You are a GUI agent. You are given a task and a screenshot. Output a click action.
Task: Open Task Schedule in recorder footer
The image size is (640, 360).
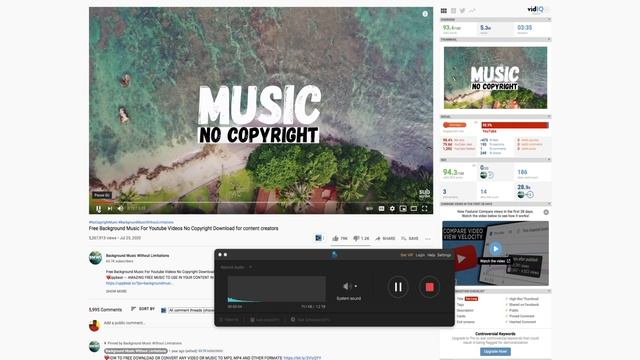point(311,320)
